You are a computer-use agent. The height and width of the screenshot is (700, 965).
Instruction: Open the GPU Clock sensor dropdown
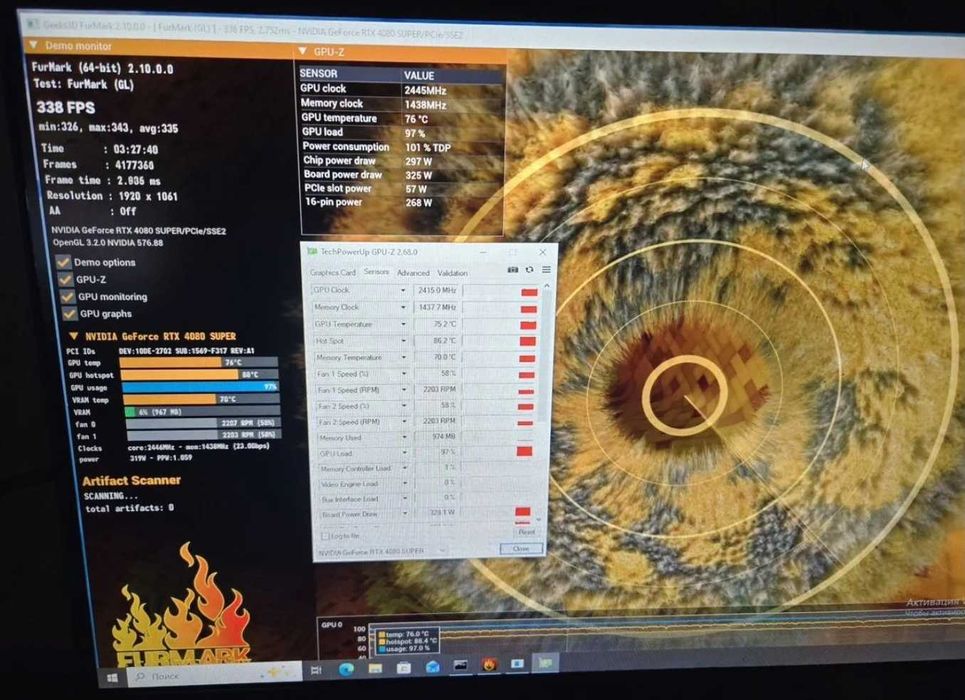[403, 290]
